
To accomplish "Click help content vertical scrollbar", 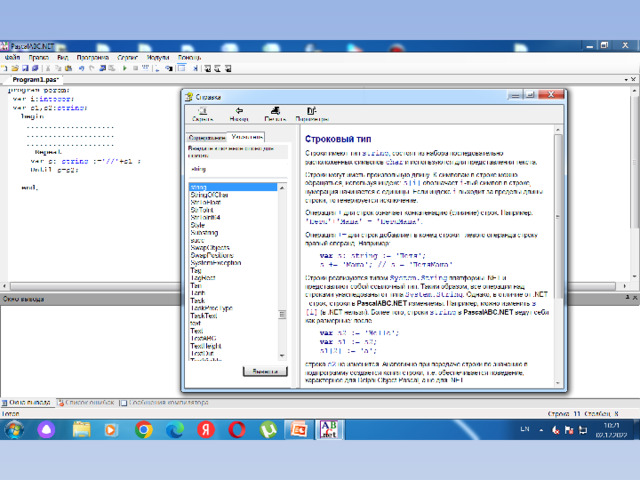I will pyautogui.click(x=558, y=216).
